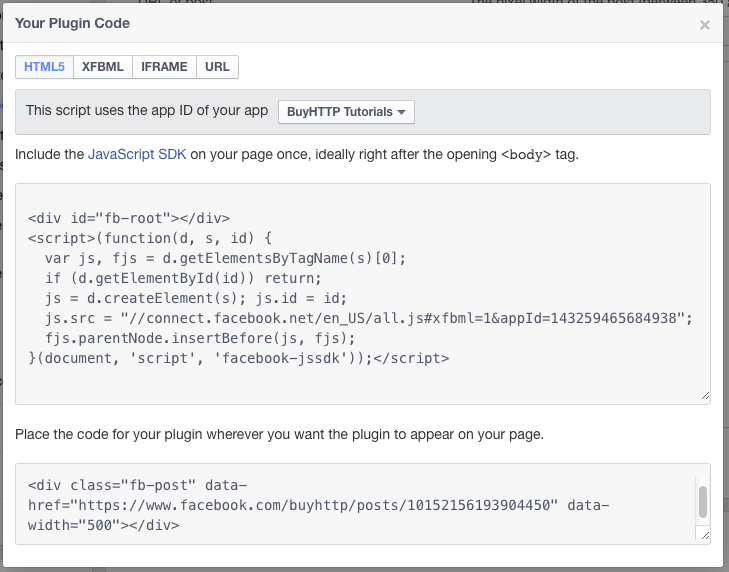Click the body tag text in instructions
Viewport: 729px width, 572px height.
525,155
